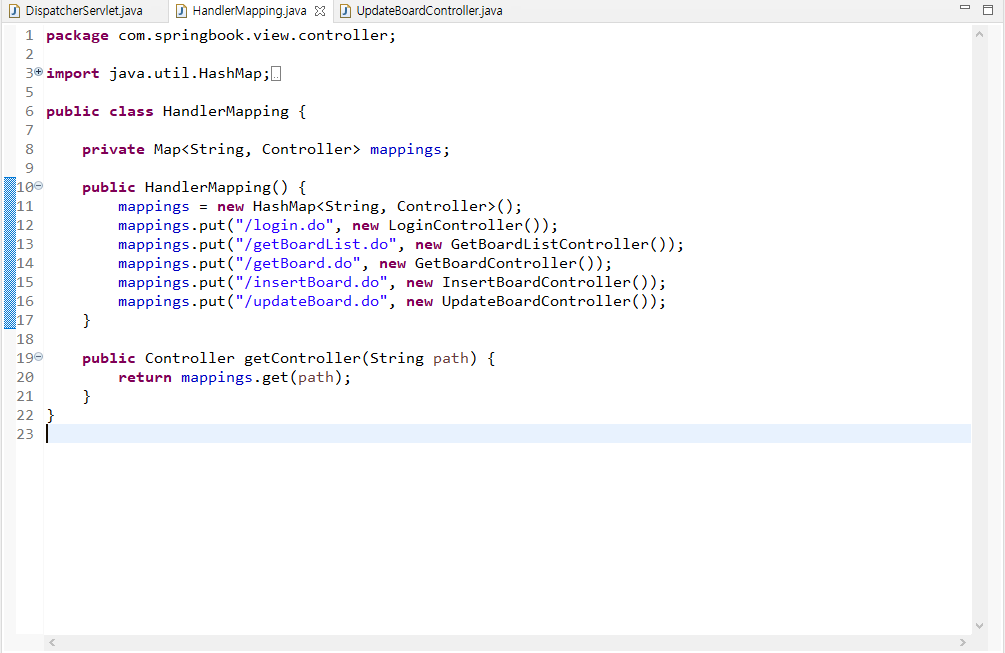Click the "/updateBoard.do" string literal
This screenshot has height=653, width=1005.
311,302
